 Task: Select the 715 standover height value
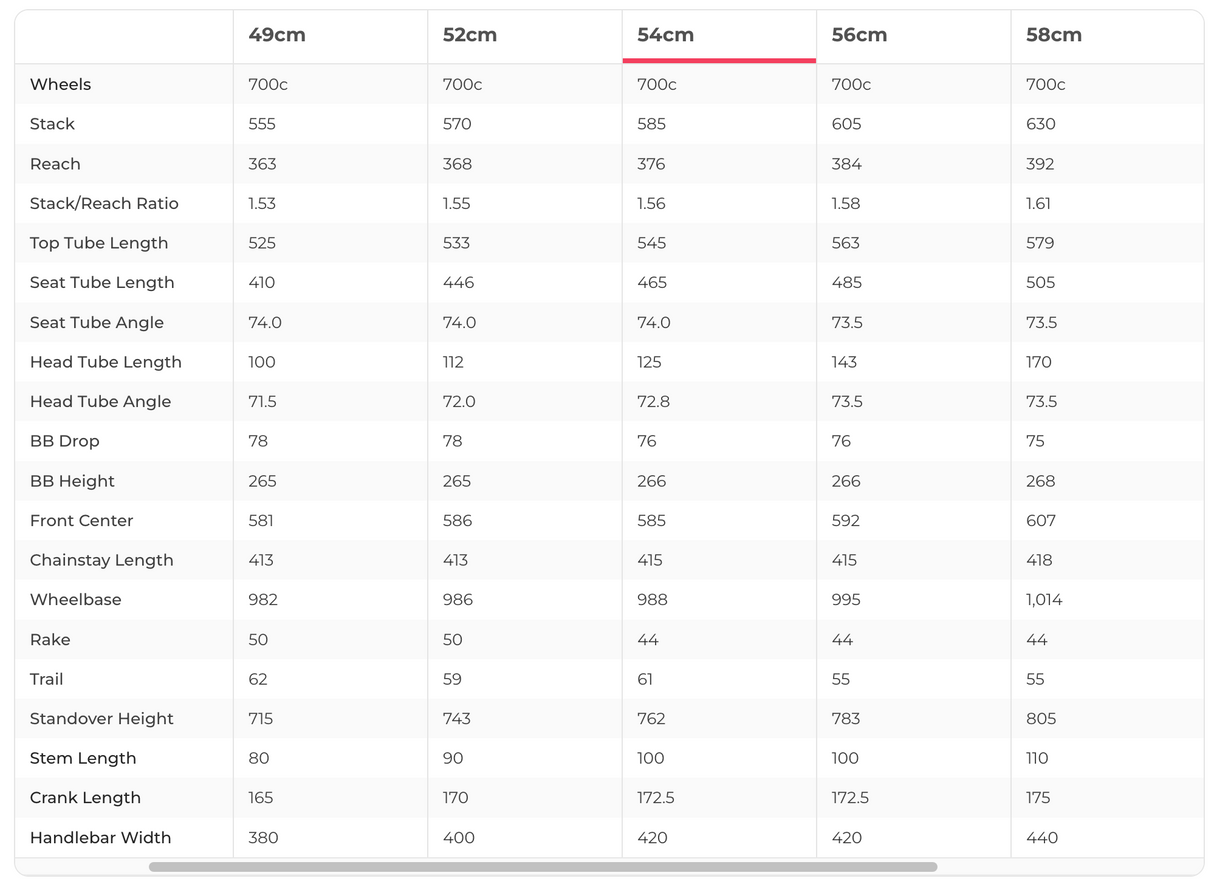(x=260, y=718)
